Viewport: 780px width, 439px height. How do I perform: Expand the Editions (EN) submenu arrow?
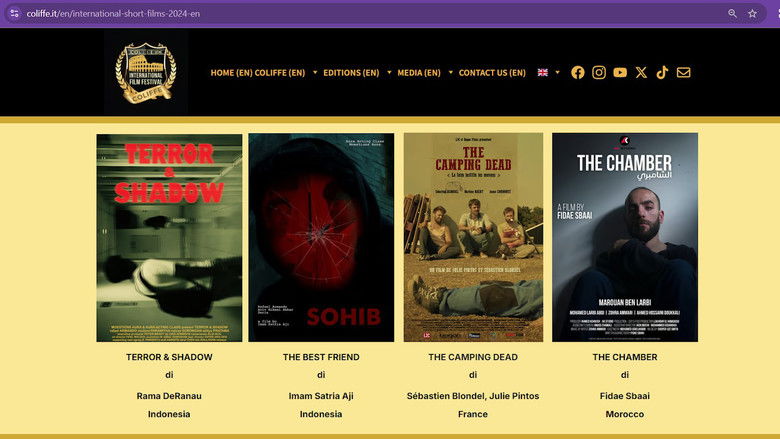[x=387, y=72]
